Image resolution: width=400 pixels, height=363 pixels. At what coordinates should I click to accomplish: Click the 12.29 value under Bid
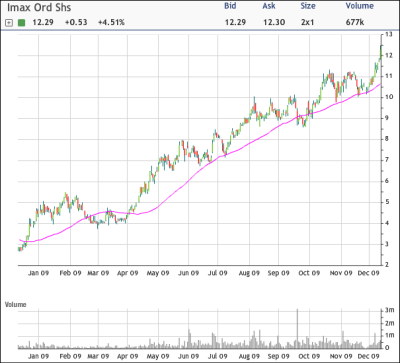235,23
